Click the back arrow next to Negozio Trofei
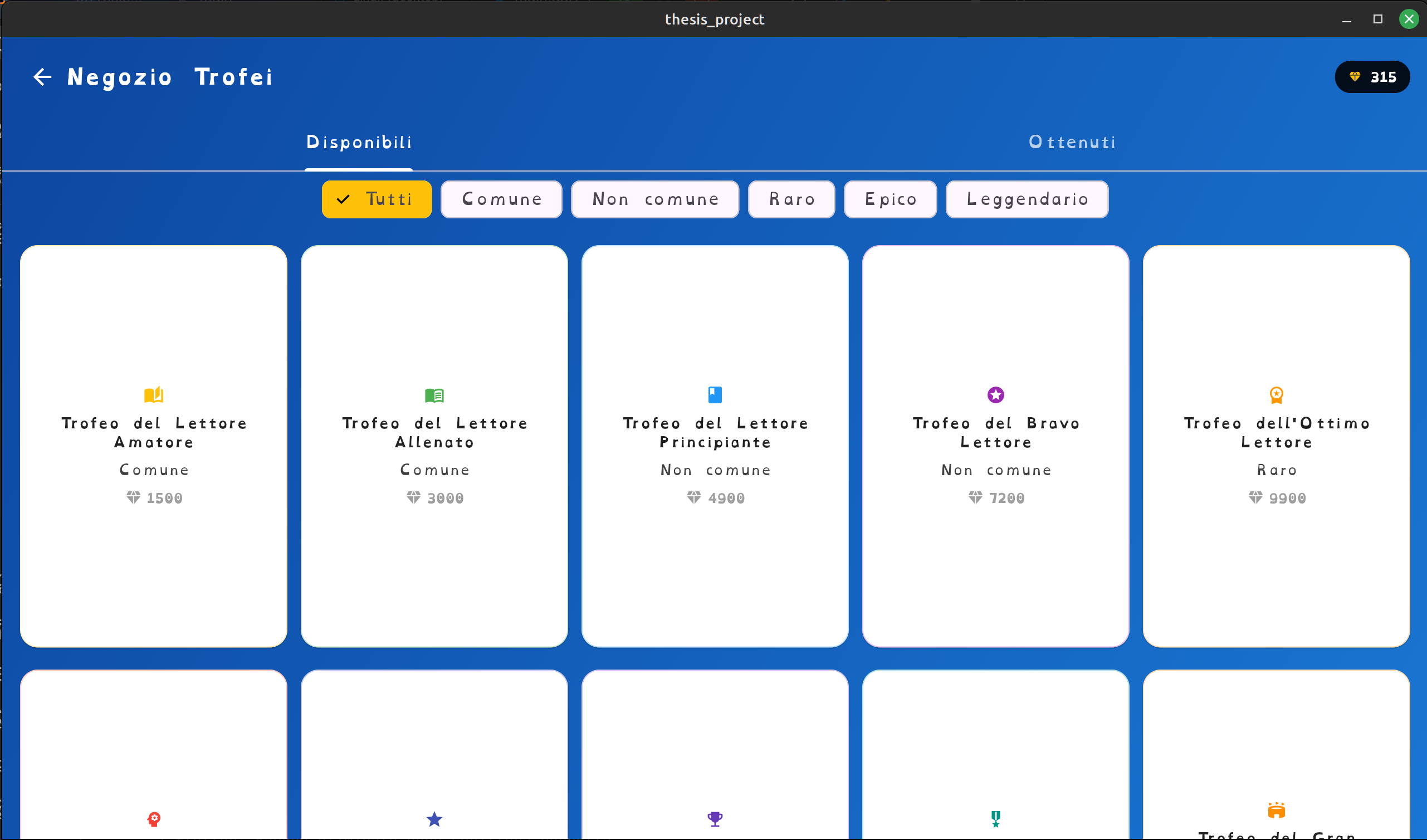 (x=42, y=77)
